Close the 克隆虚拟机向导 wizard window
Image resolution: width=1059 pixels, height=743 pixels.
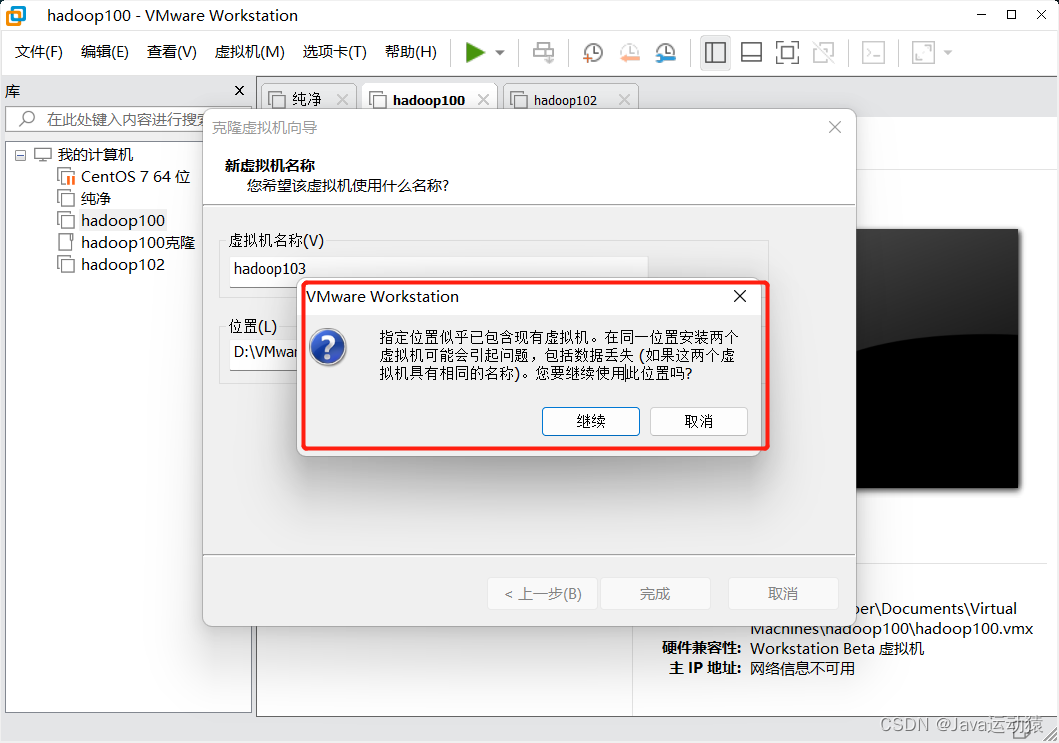[835, 127]
